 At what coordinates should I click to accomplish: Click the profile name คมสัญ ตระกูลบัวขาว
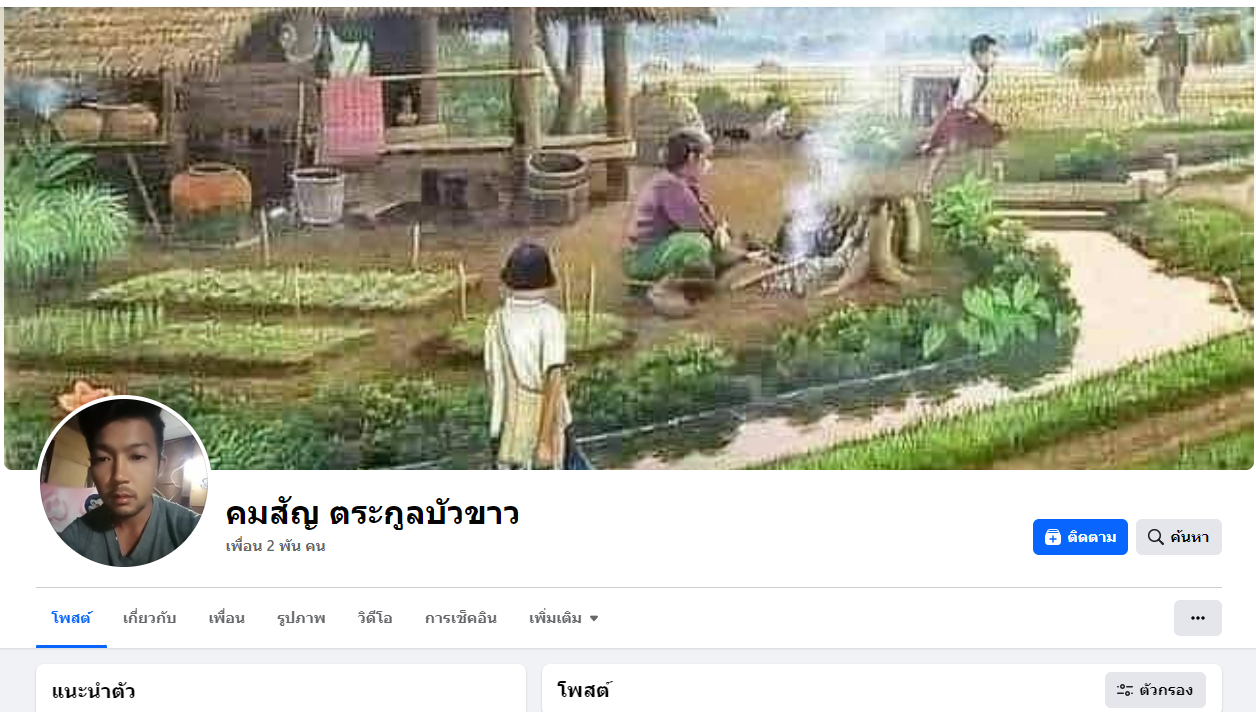click(x=372, y=513)
